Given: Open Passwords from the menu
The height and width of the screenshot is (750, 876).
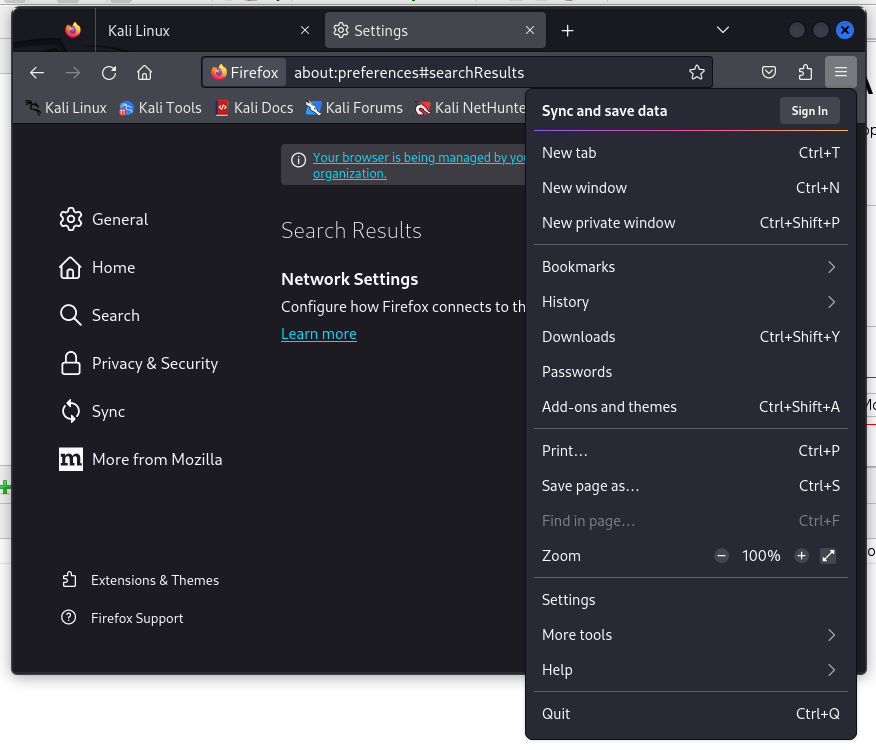Looking at the screenshot, I should coord(691,372).
